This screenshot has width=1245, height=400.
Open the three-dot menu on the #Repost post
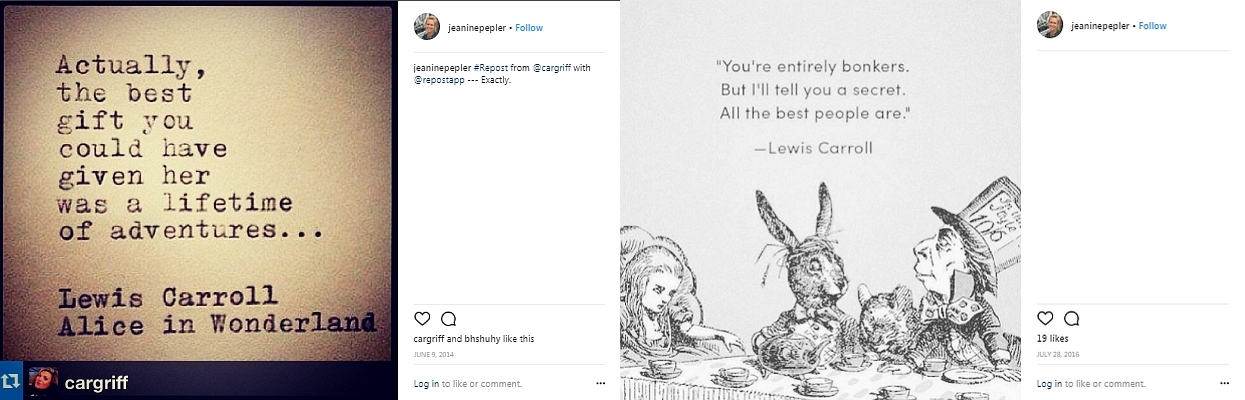[600, 383]
